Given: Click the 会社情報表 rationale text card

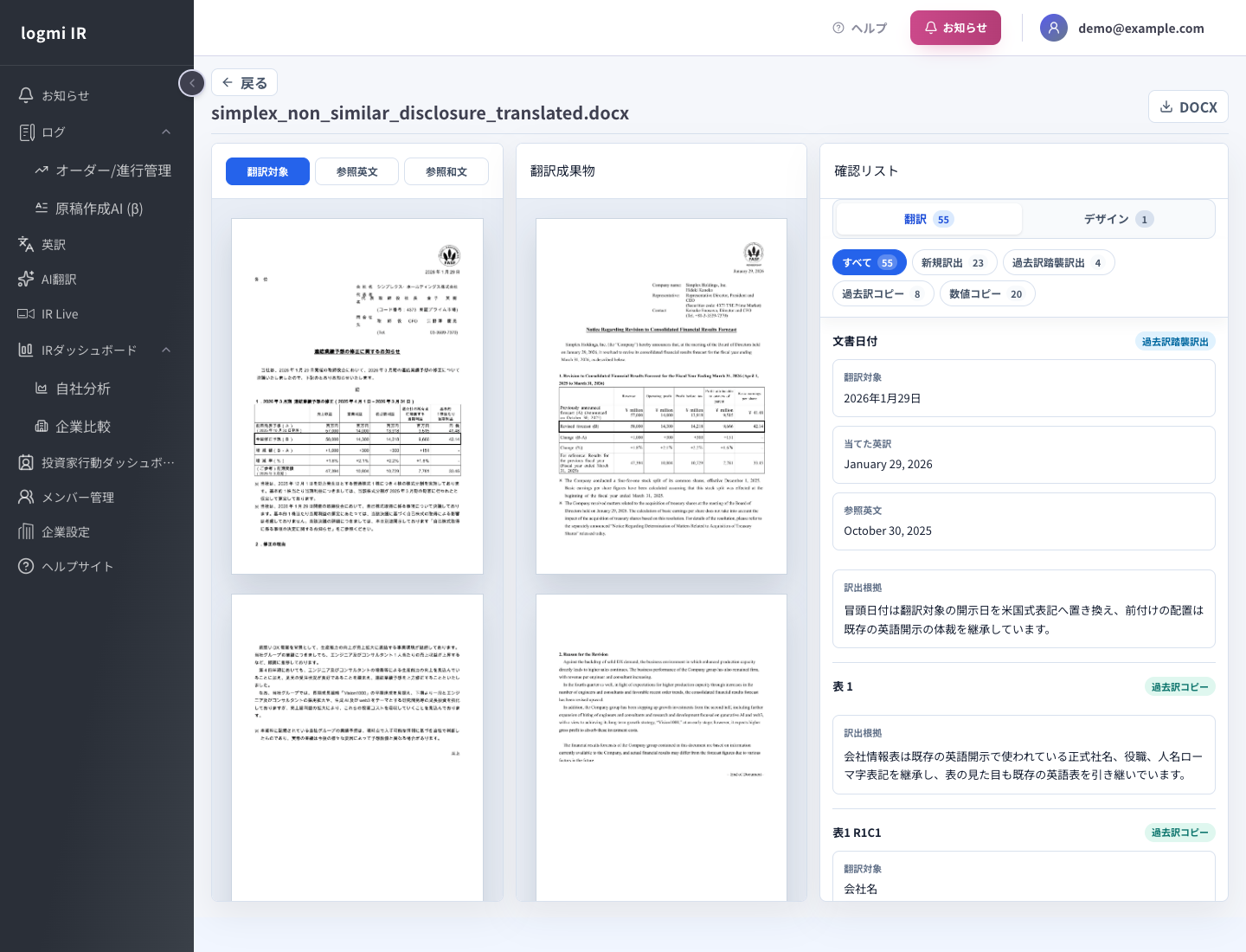Looking at the screenshot, I should (x=1024, y=755).
